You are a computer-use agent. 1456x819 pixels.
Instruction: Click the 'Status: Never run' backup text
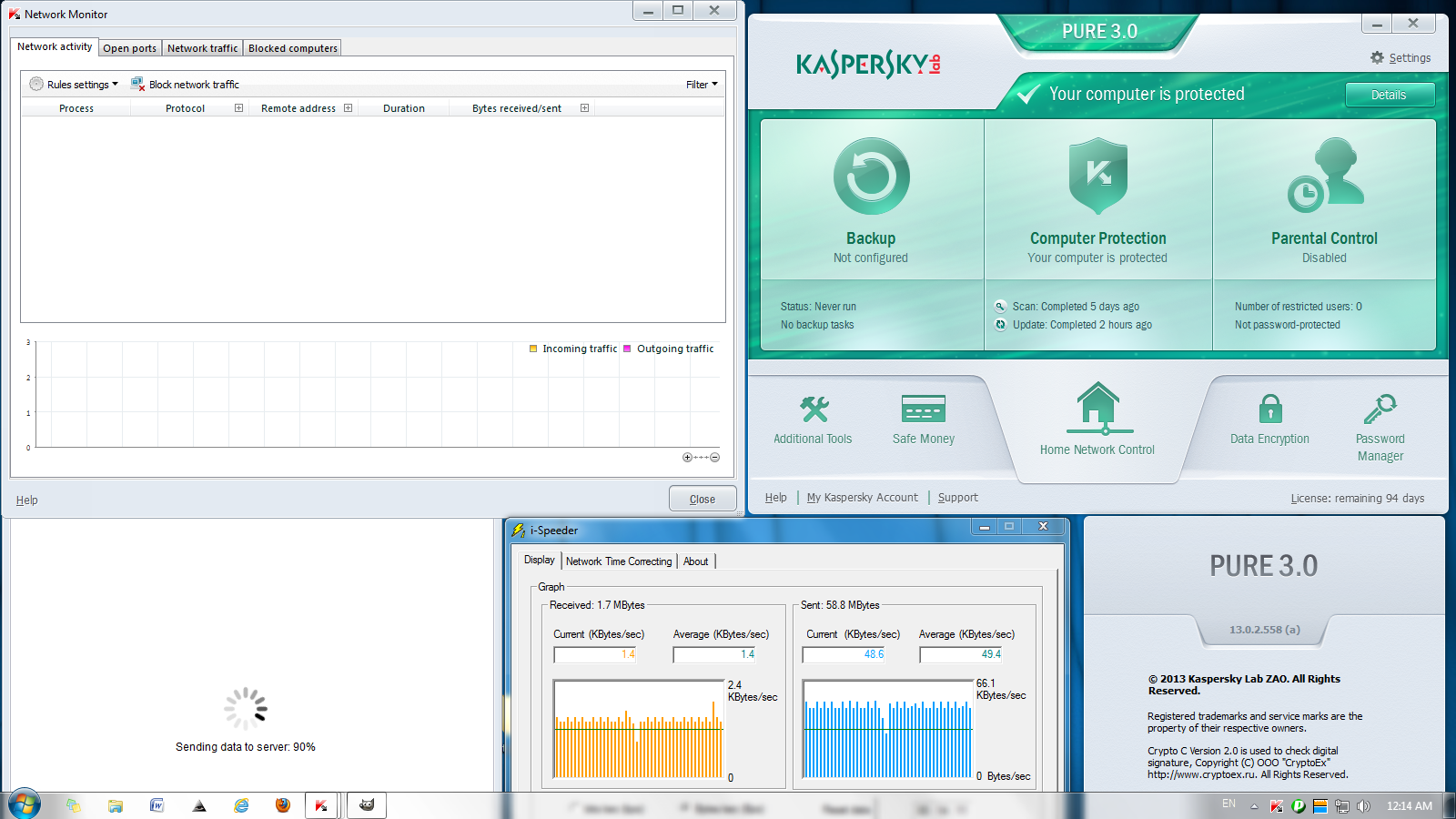818,307
